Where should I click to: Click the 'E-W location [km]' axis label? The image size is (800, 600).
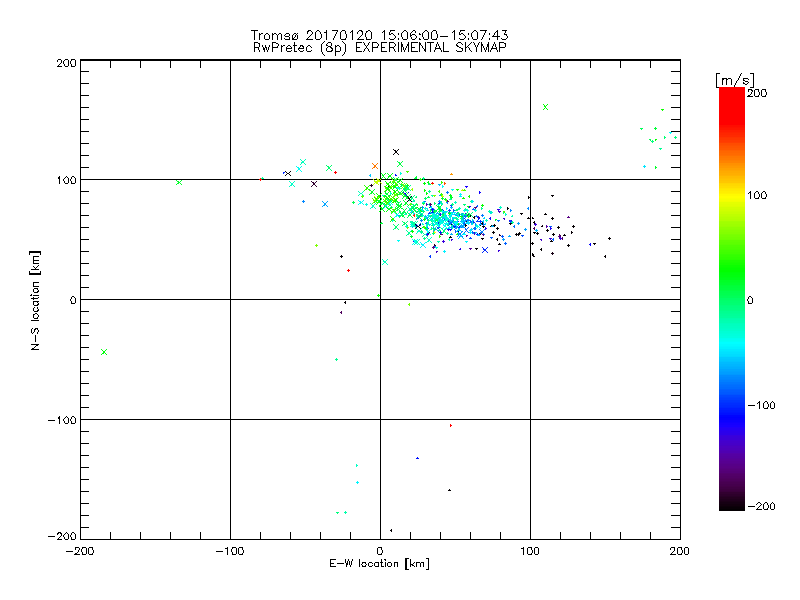379,563
